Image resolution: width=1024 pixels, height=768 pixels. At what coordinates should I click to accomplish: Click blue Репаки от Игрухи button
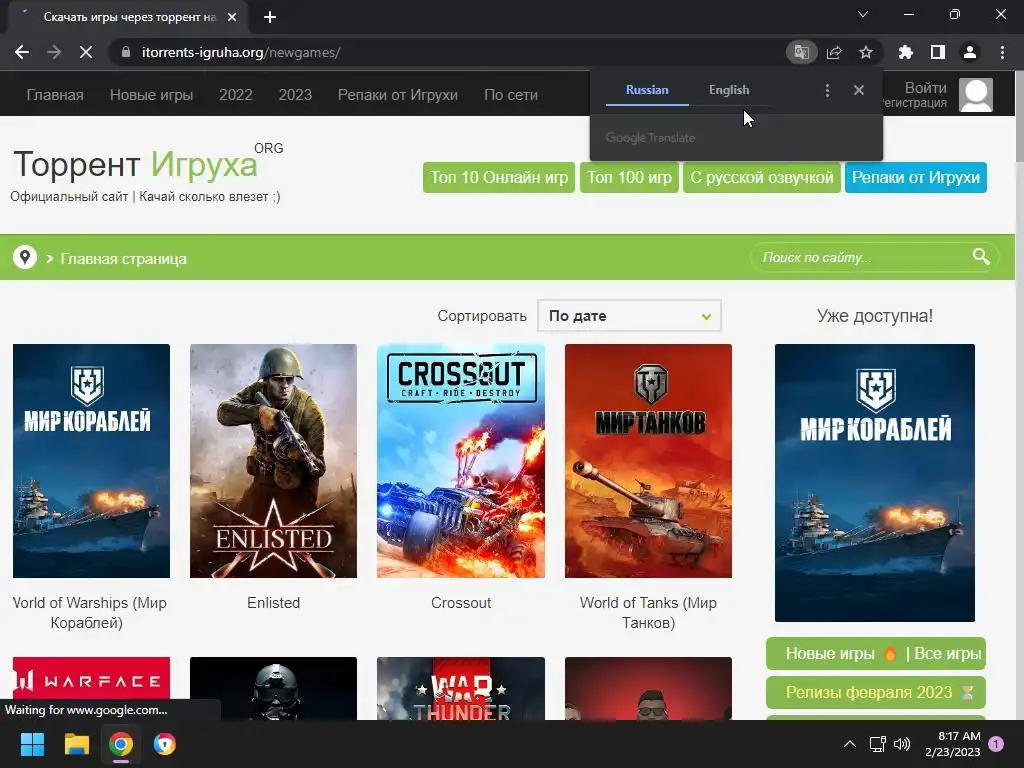916,178
